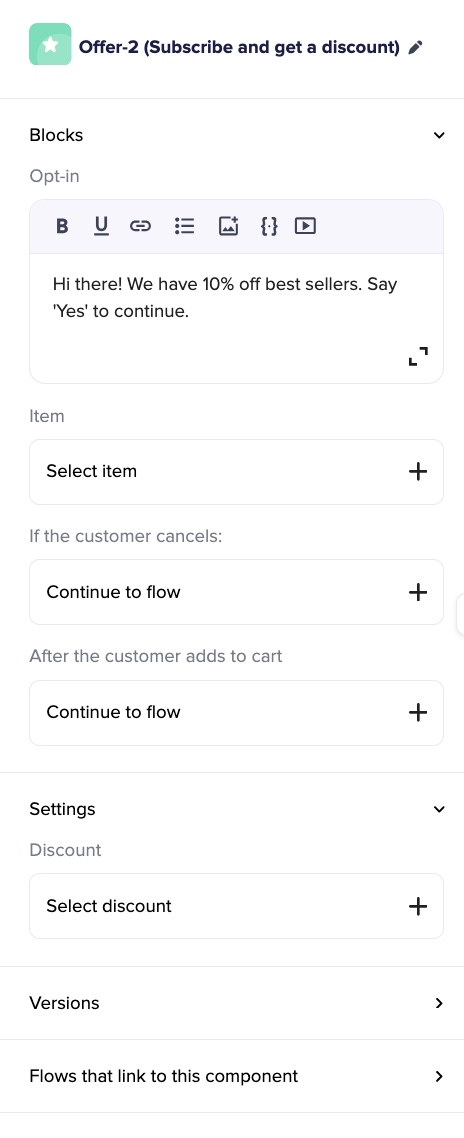Add flow for customer cancels option
The width and height of the screenshot is (464, 1138).
click(418, 592)
